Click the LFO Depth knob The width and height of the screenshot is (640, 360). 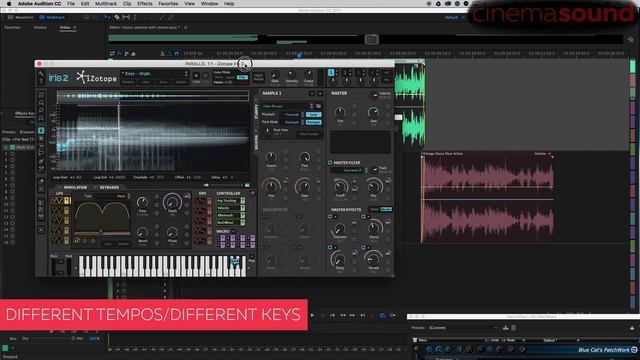[172, 202]
